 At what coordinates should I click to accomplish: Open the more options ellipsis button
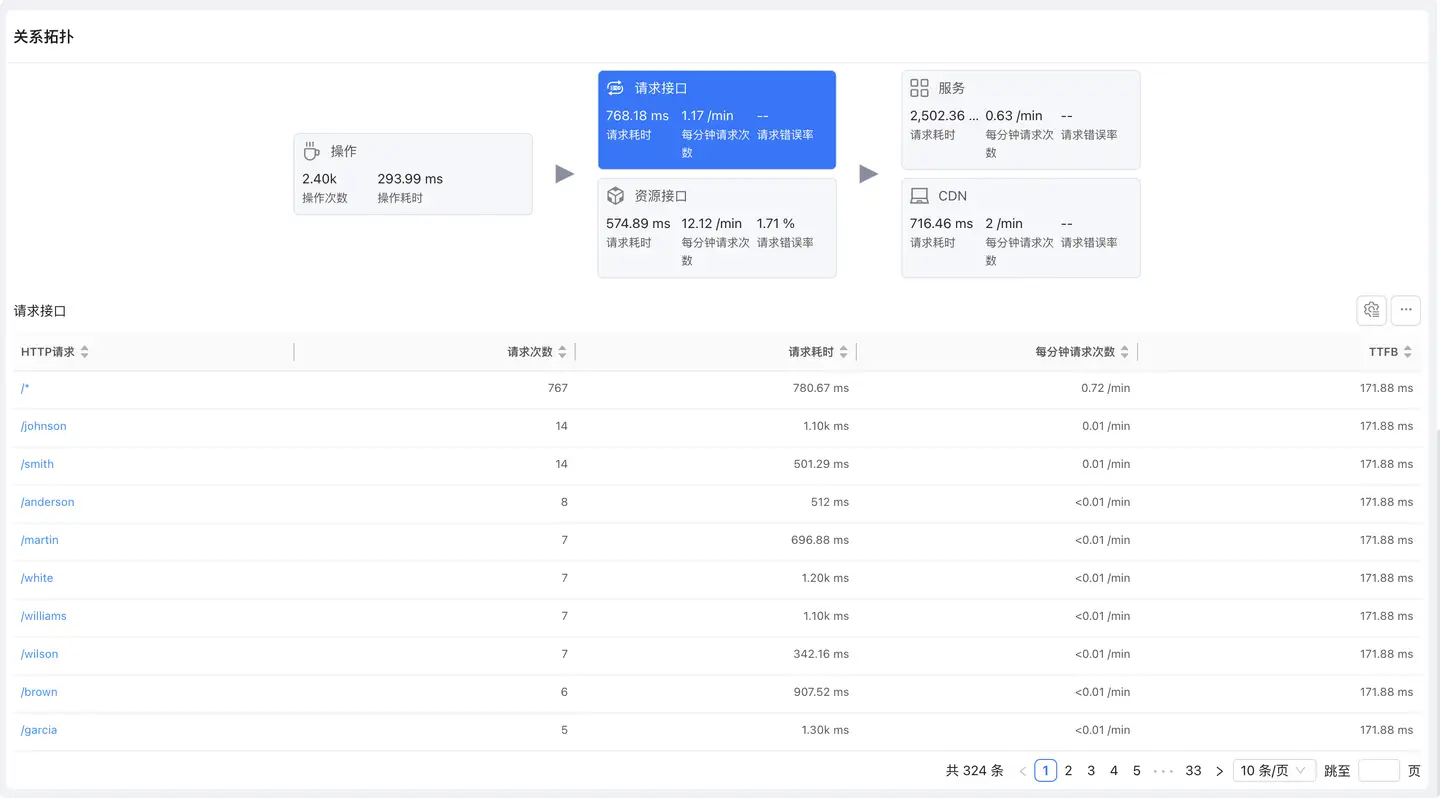click(1405, 310)
